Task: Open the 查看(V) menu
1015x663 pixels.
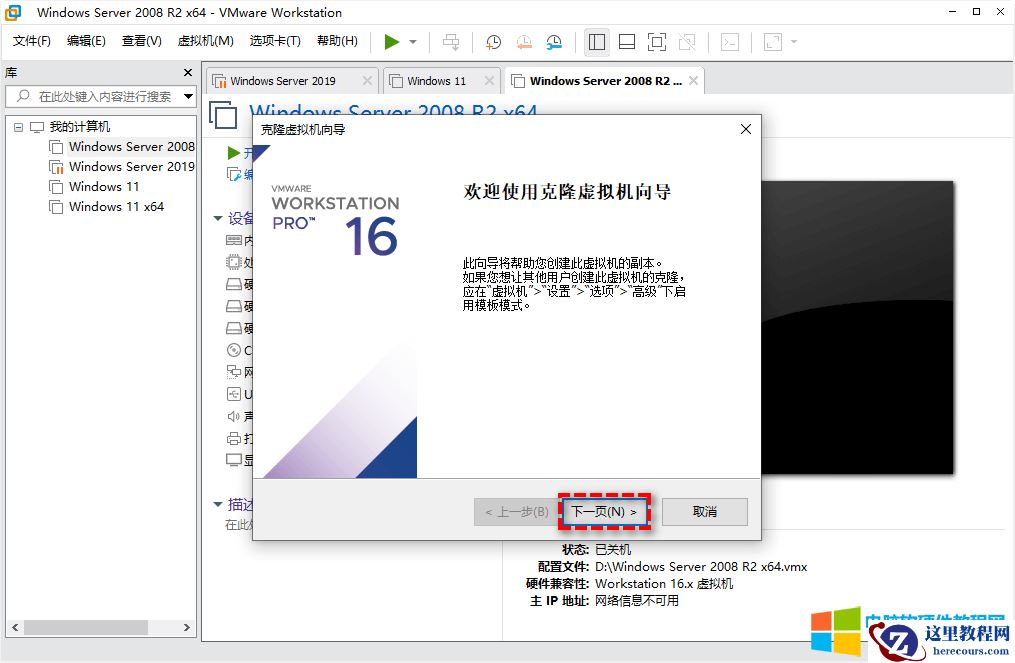Action: pos(142,41)
